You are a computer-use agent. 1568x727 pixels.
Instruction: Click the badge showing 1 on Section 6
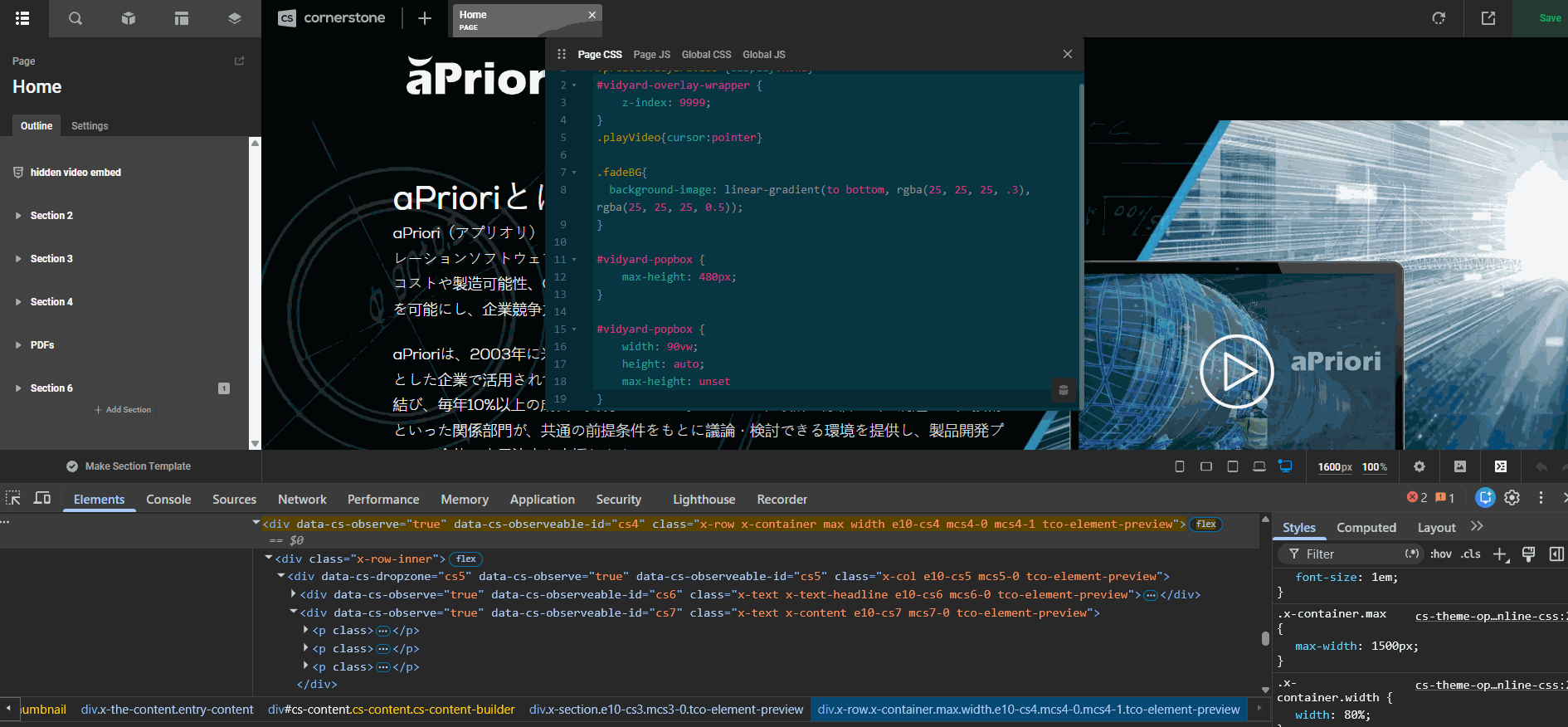coord(224,388)
